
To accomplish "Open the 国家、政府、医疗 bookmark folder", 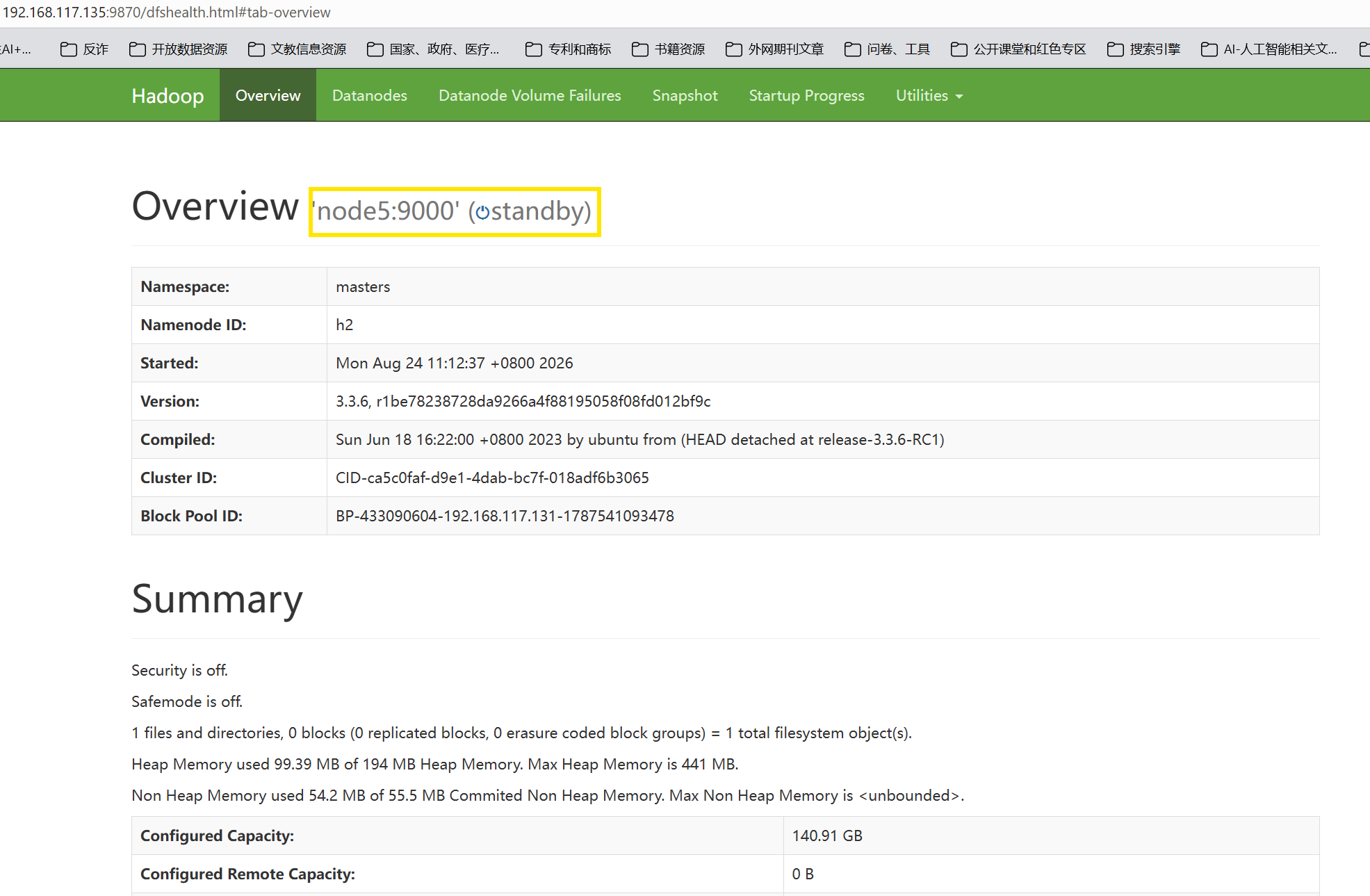I will point(434,49).
